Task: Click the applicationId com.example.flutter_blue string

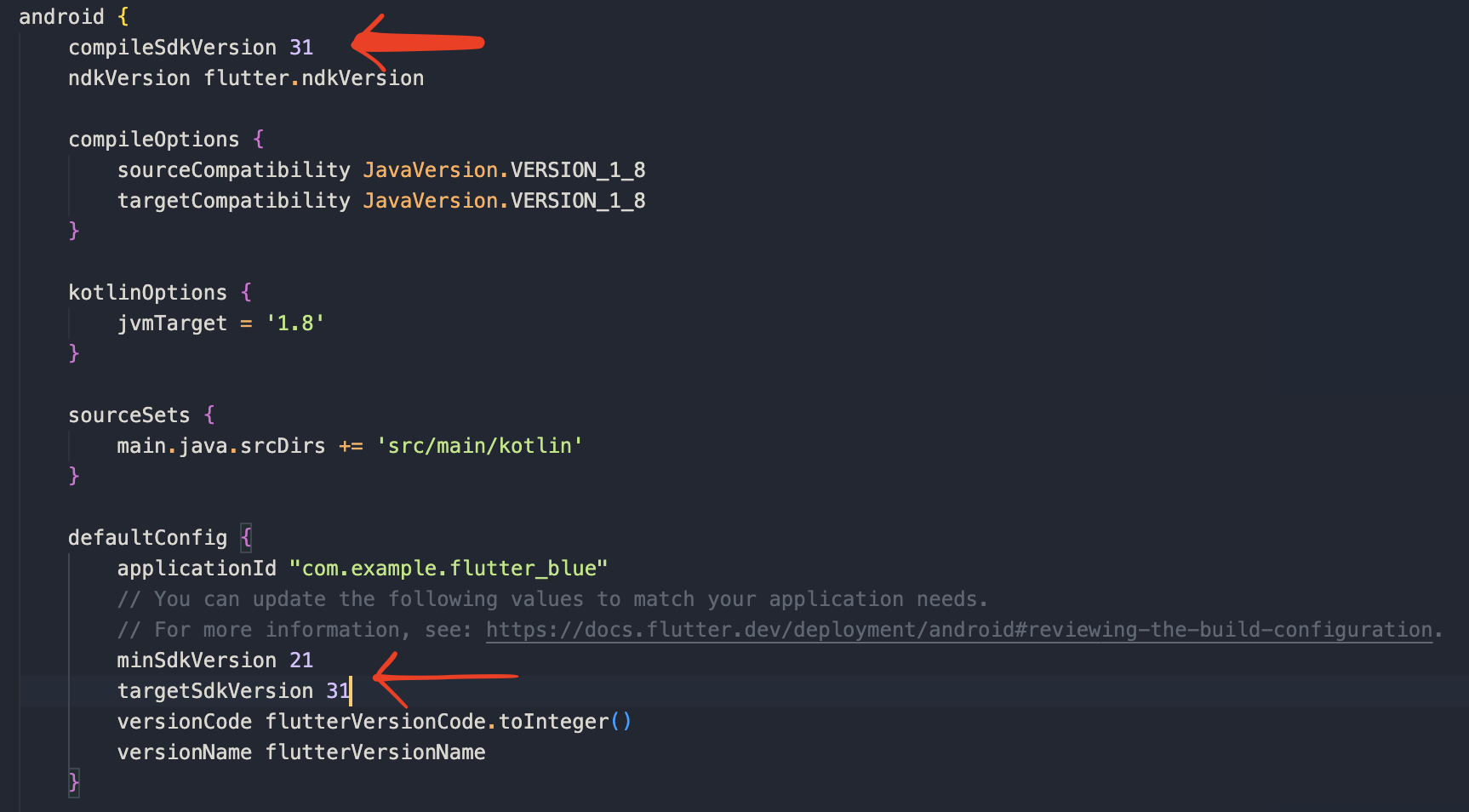Action: (x=449, y=569)
